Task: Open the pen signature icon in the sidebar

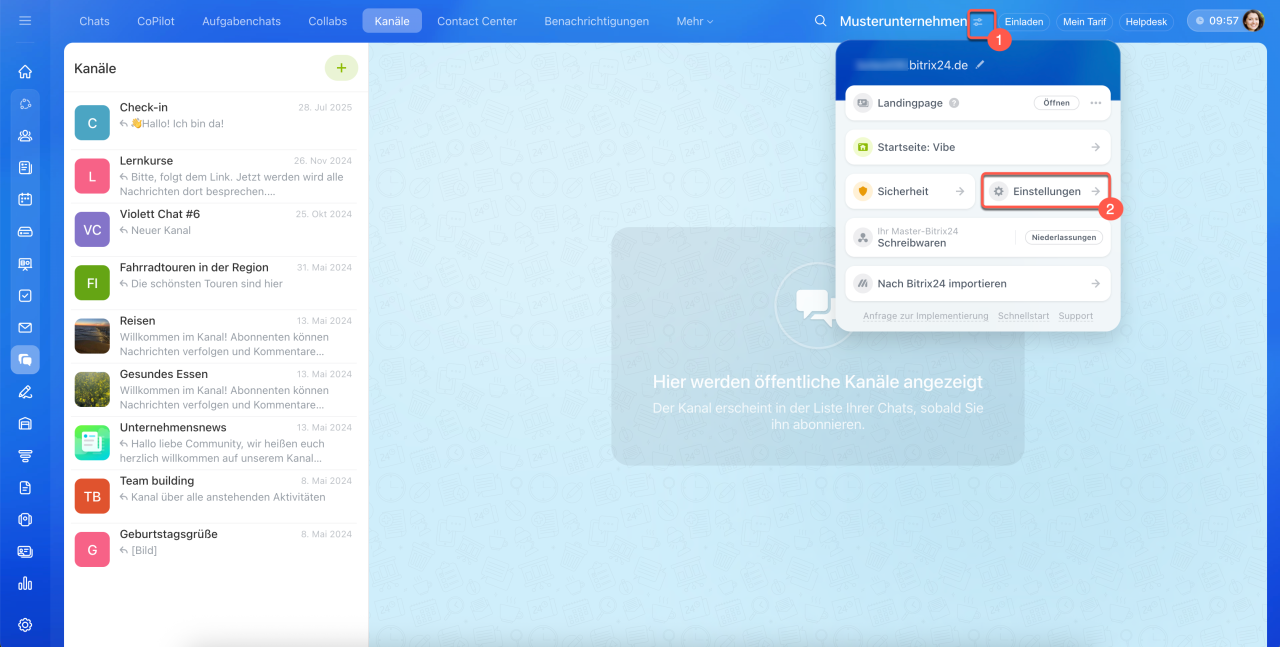Action: point(25,391)
